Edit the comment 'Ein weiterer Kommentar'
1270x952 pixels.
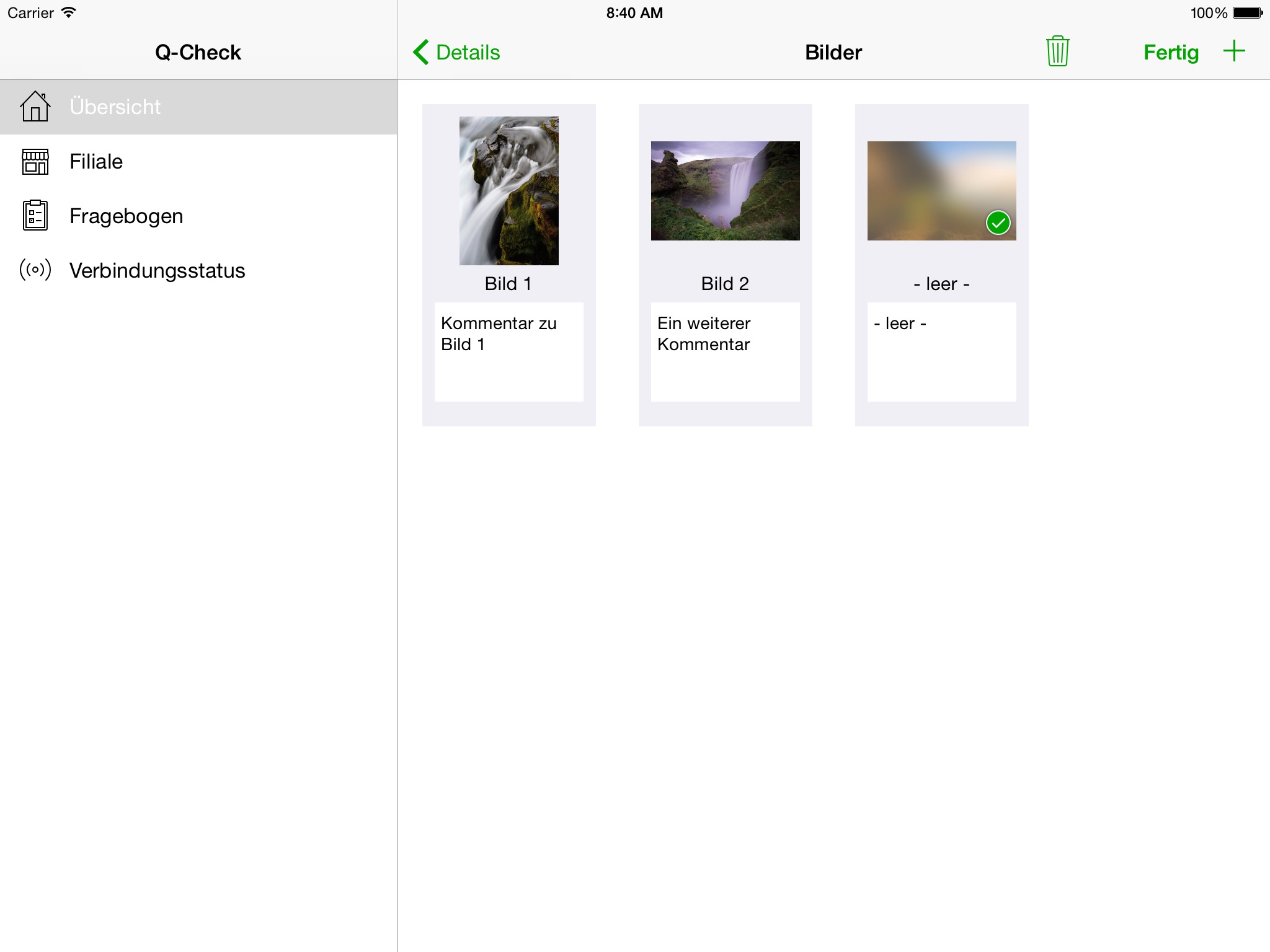tap(725, 352)
